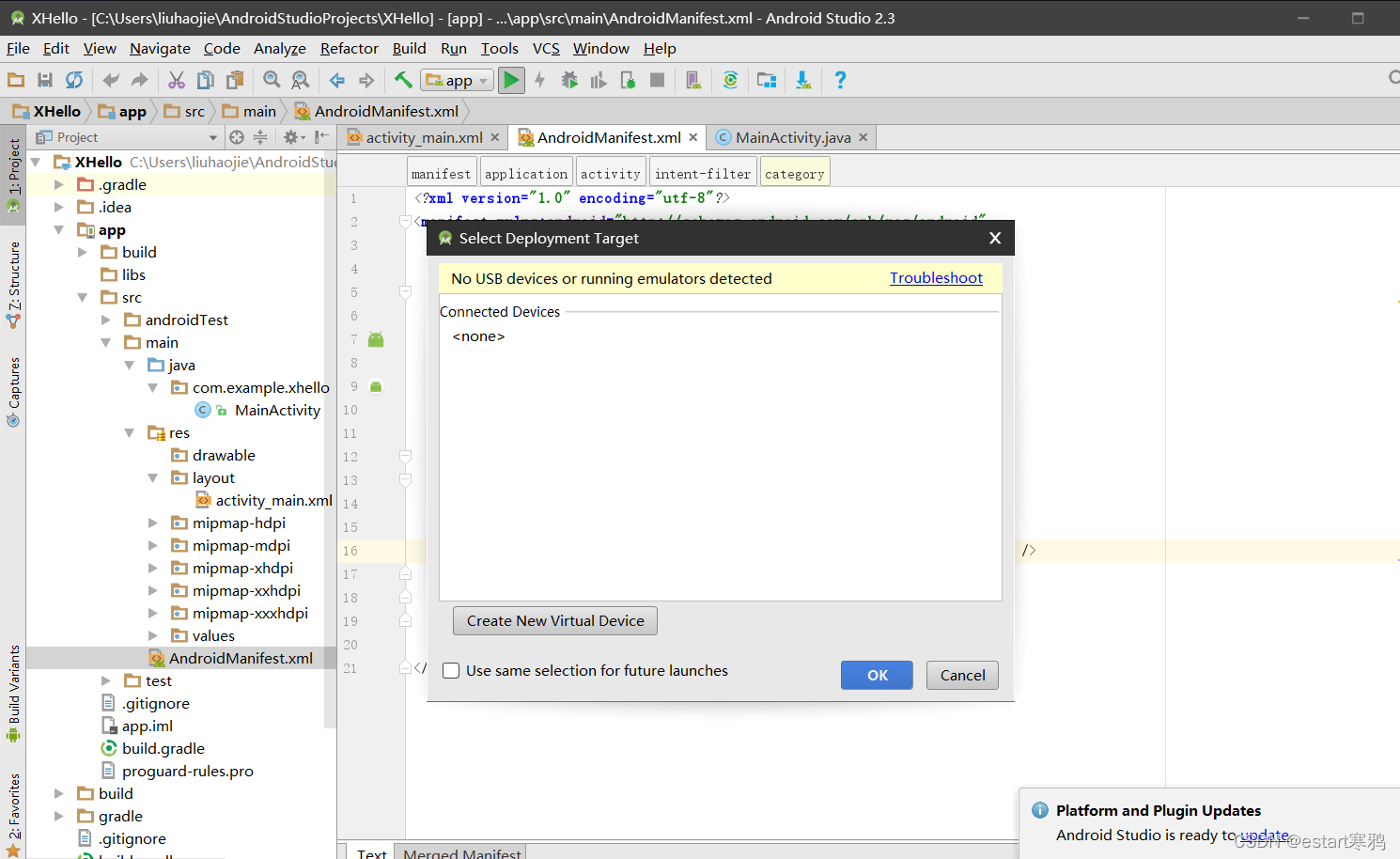The height and width of the screenshot is (859, 1400).
Task: Open the SDK Manager download icon
Action: point(803,80)
